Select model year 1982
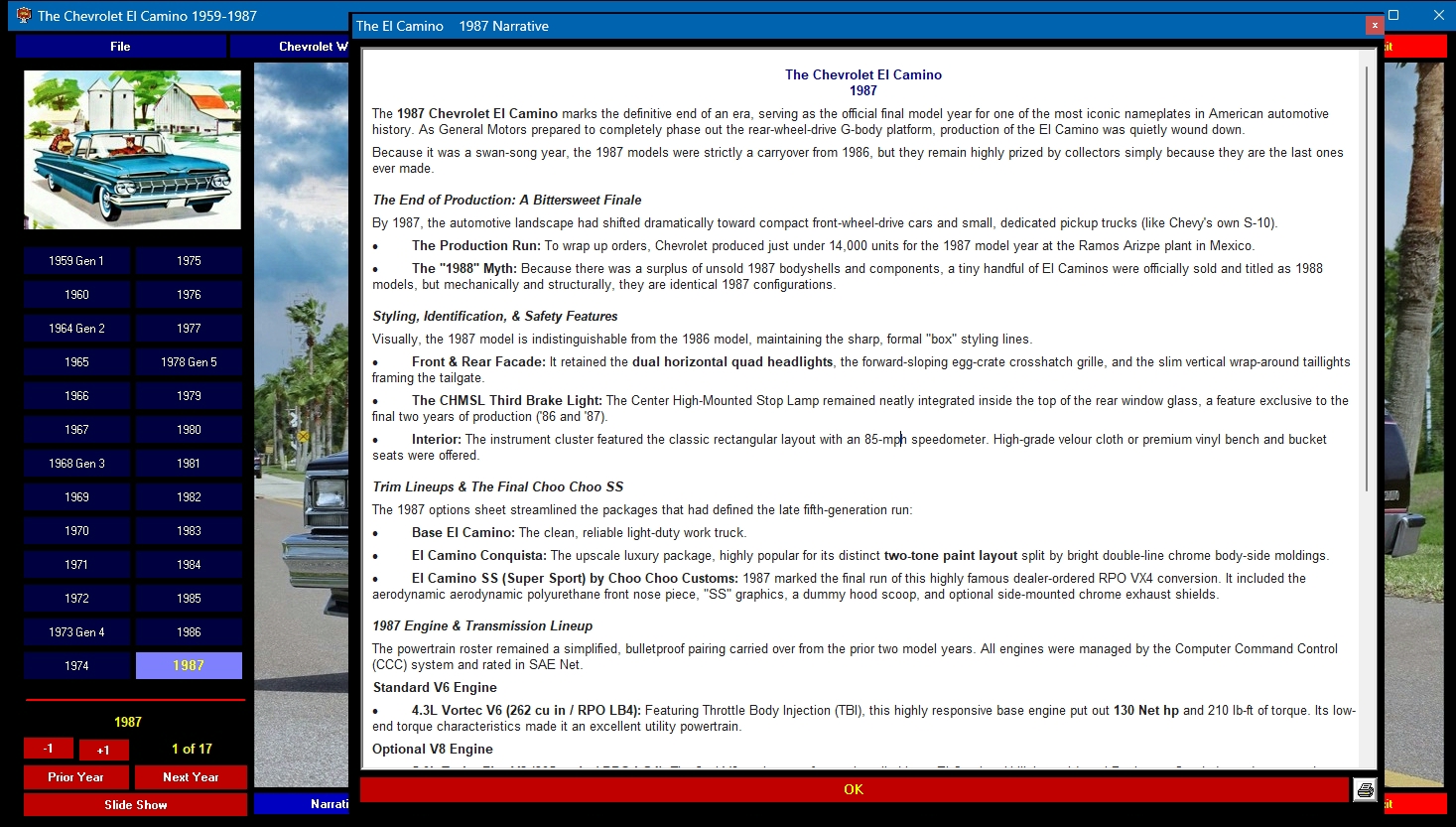This screenshot has height=827, width=1456. pyautogui.click(x=189, y=497)
